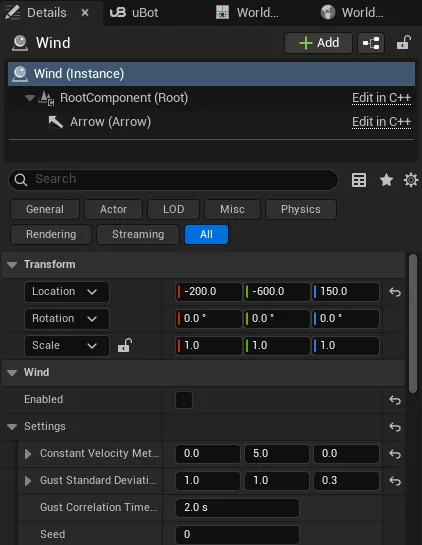Click the Seed value field

tap(237, 535)
